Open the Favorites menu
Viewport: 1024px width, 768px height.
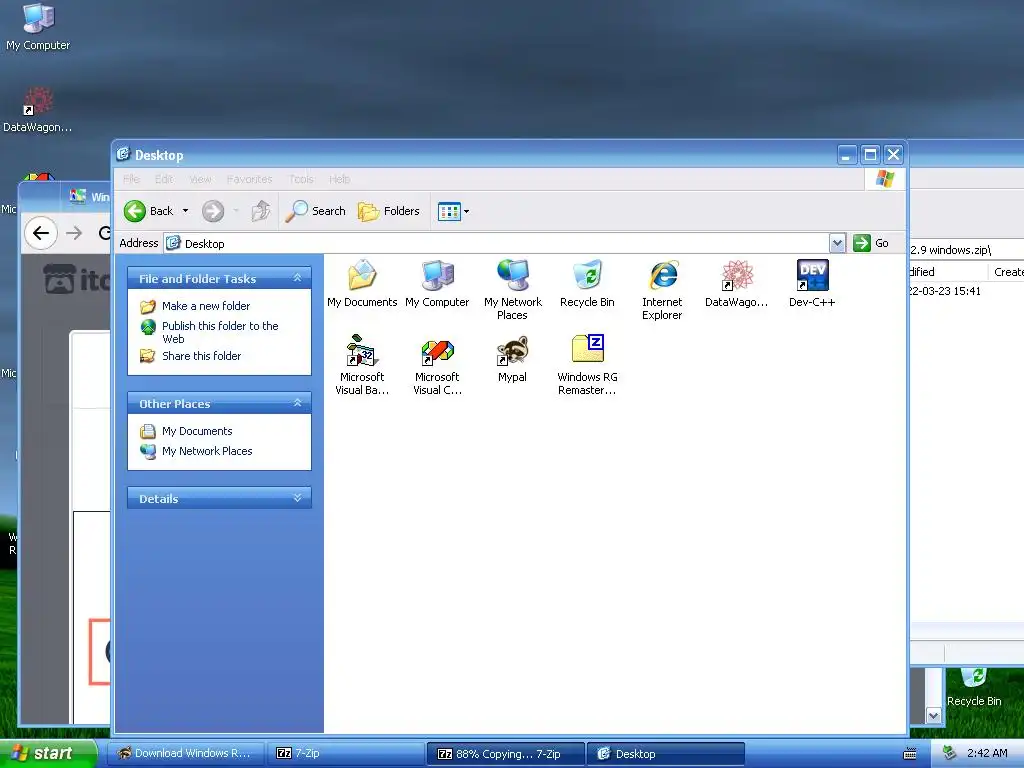(x=249, y=179)
